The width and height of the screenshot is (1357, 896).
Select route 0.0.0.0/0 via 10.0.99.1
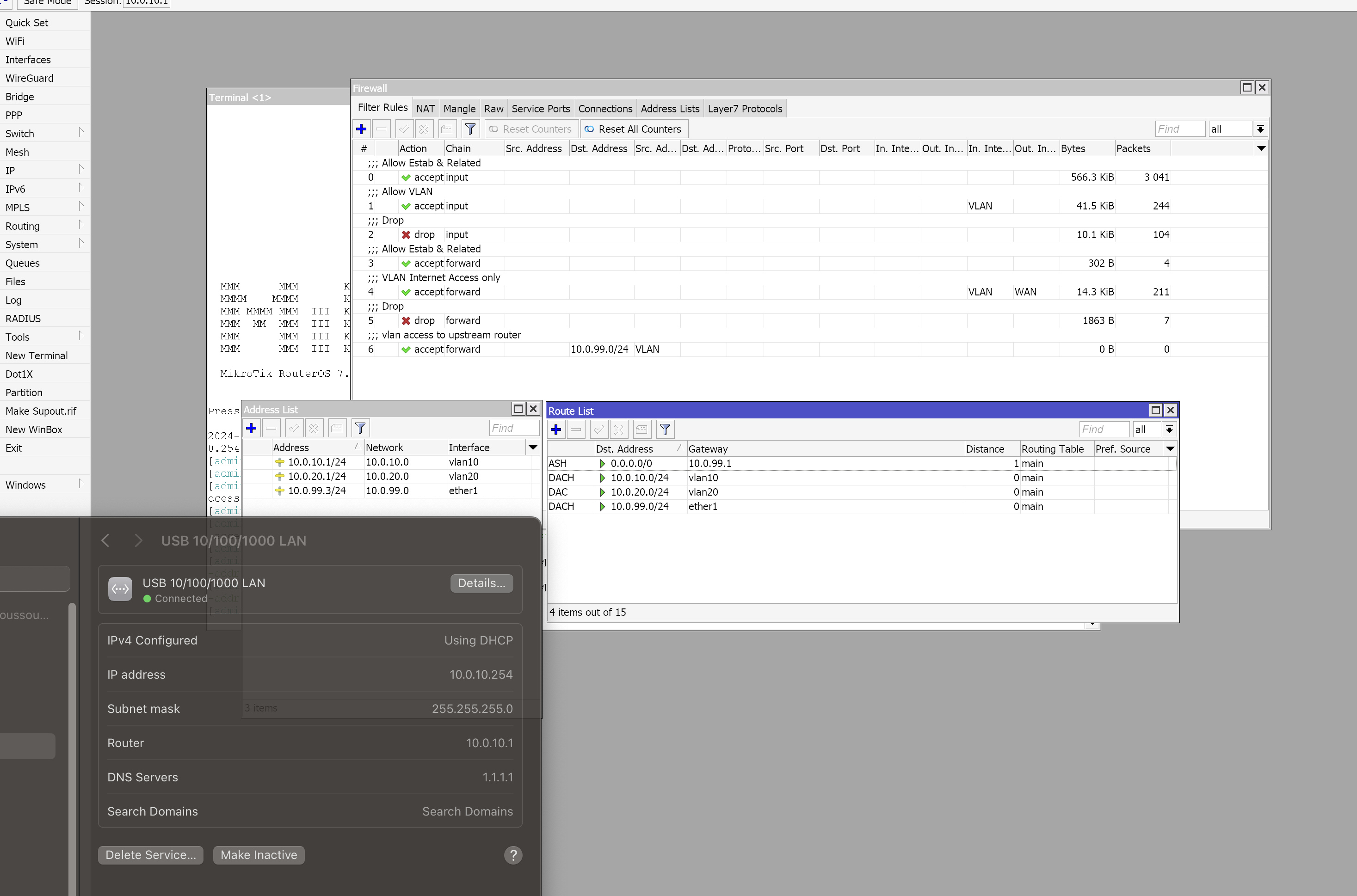click(861, 463)
